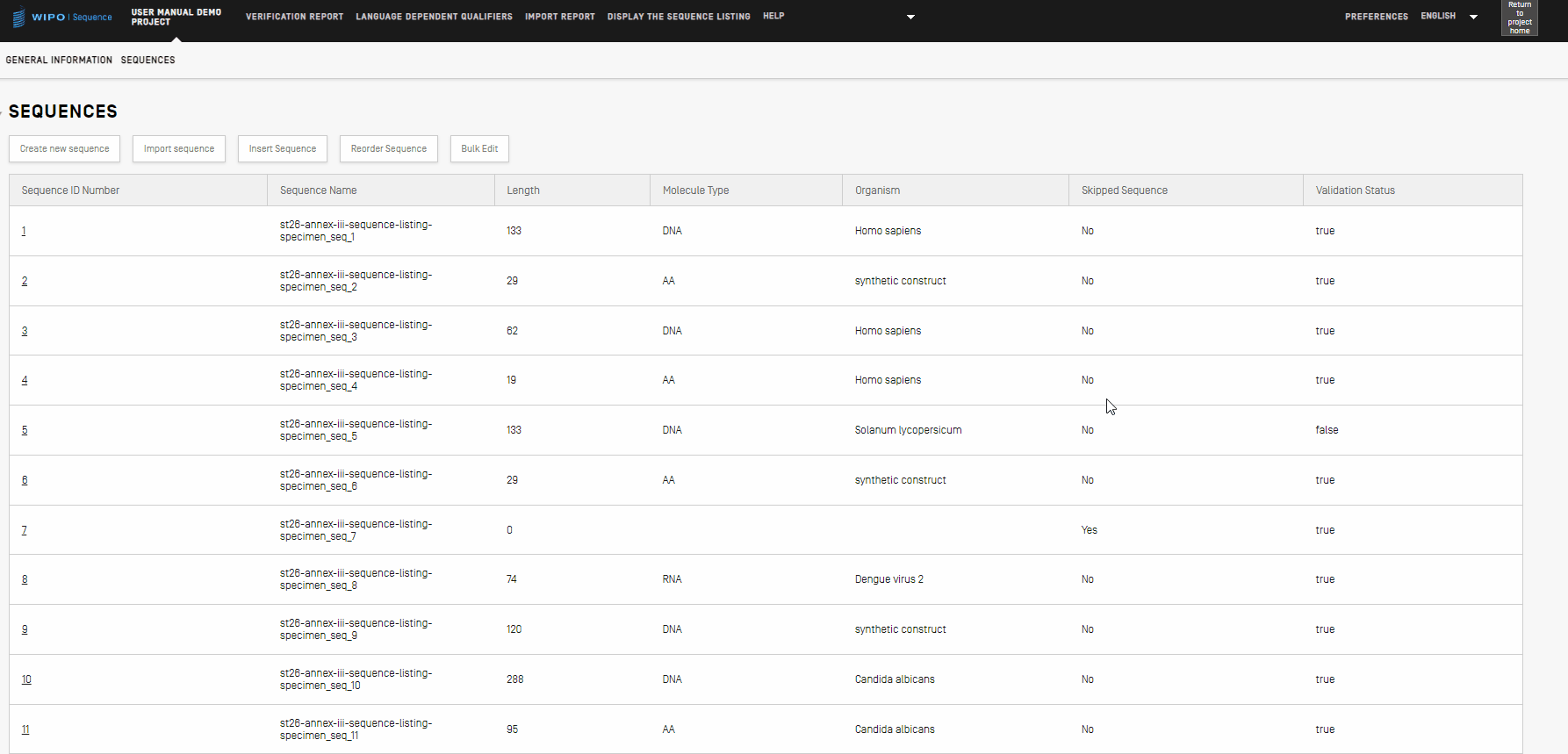Open sequence ID 10 link
The width and height of the screenshot is (1568, 754).
point(26,679)
